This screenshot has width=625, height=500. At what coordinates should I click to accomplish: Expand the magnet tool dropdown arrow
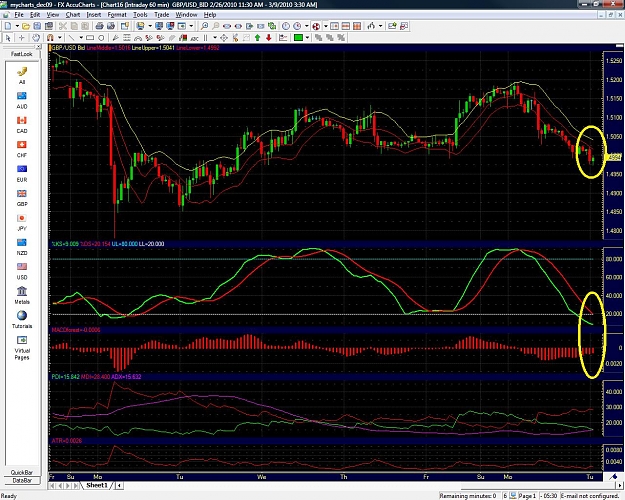pyautogui.click(x=59, y=38)
